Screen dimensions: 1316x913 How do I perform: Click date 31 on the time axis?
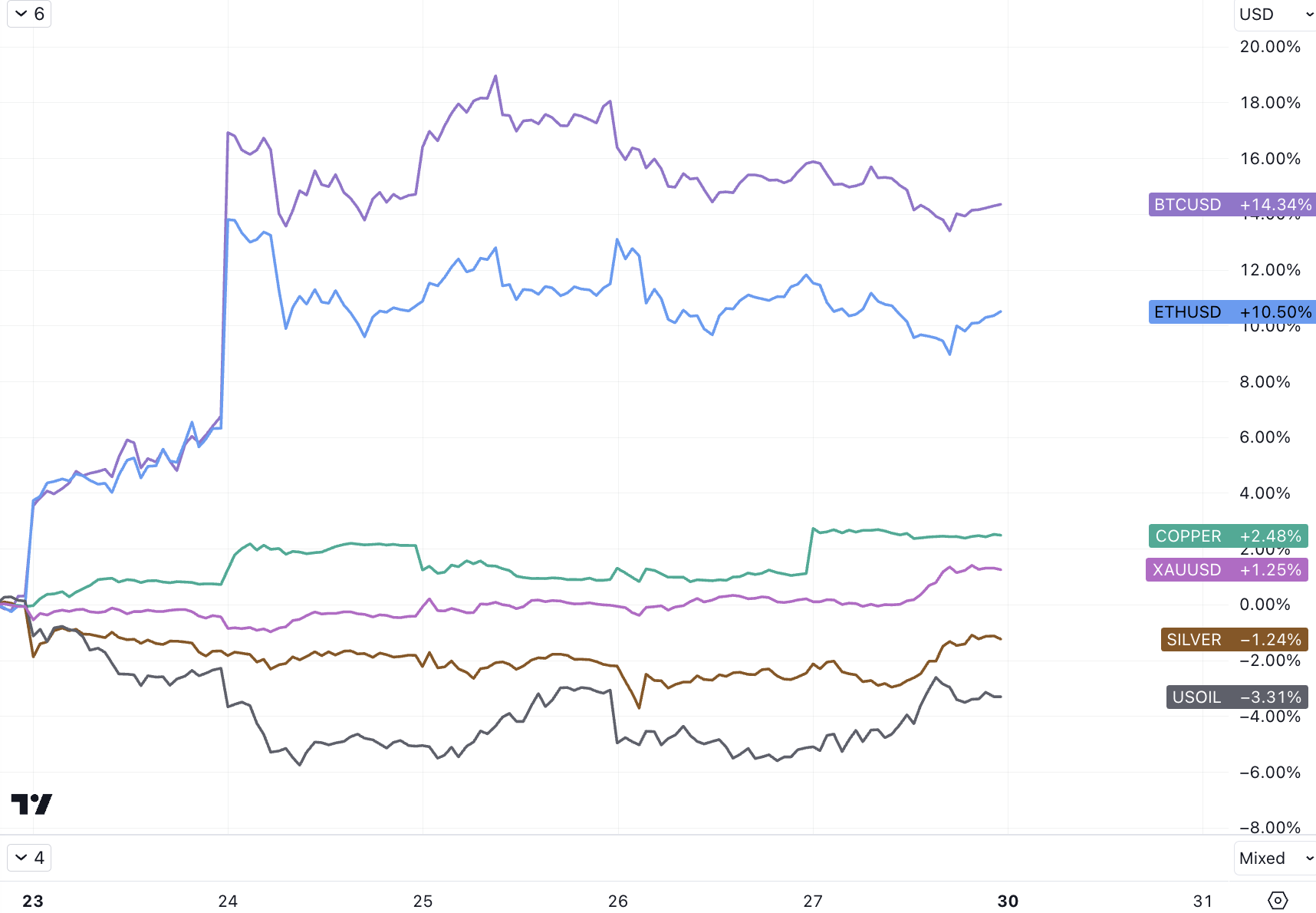coord(1202,901)
